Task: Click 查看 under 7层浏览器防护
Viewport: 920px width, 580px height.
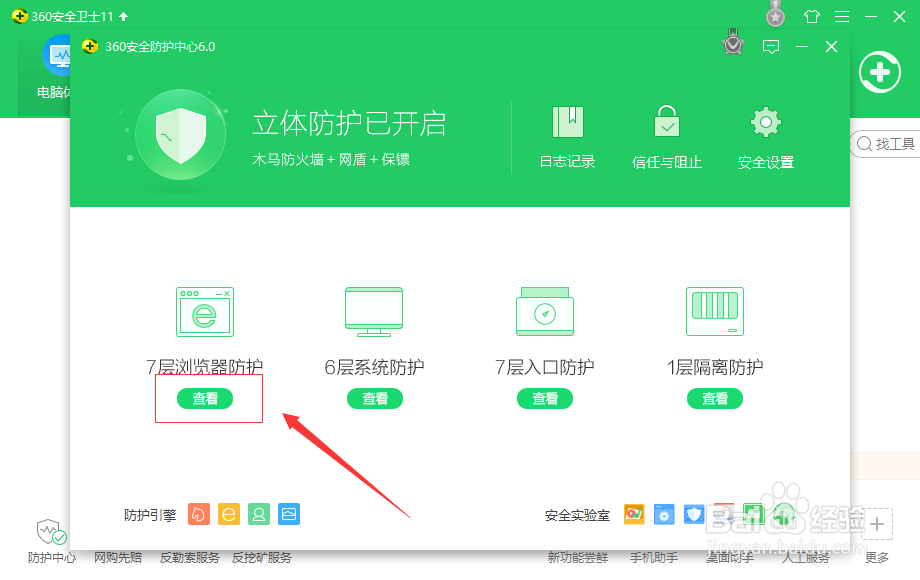Action: coord(205,398)
